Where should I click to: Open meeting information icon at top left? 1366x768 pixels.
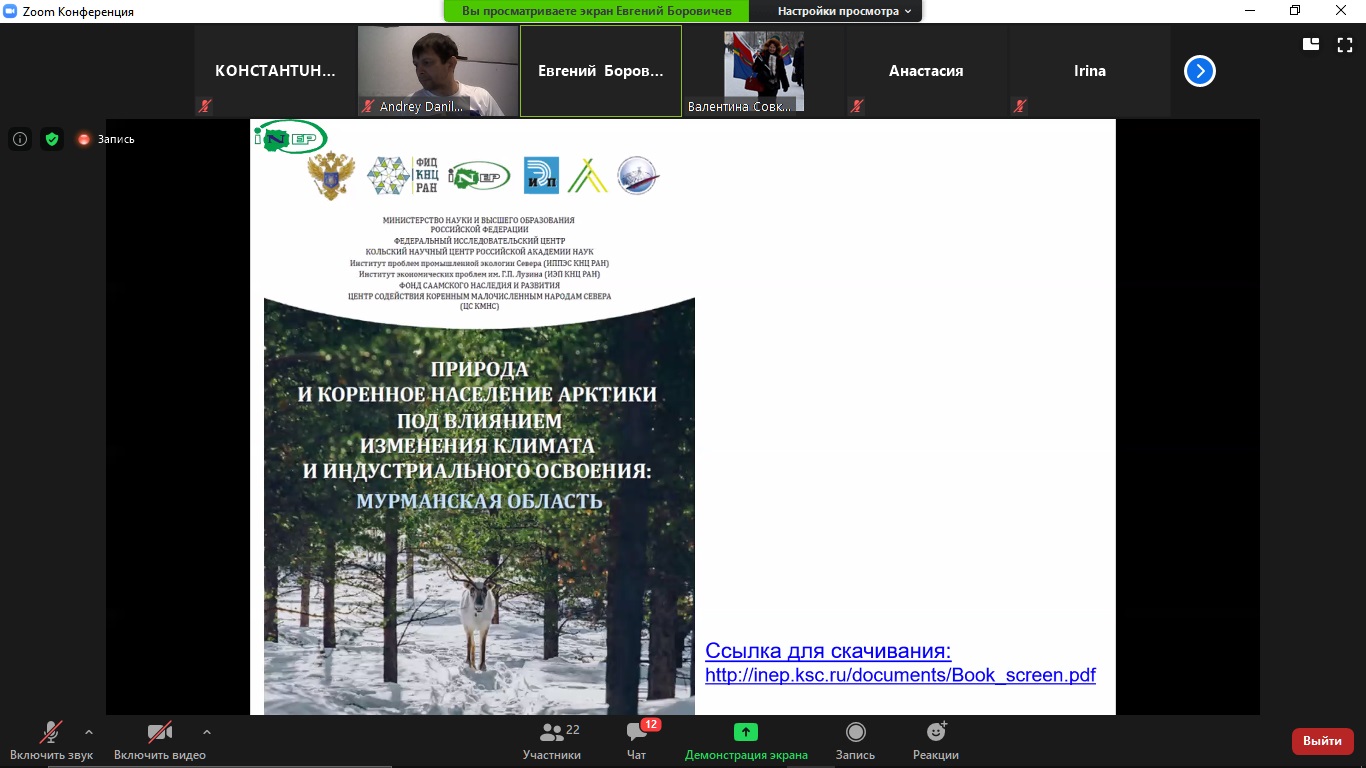coord(20,139)
